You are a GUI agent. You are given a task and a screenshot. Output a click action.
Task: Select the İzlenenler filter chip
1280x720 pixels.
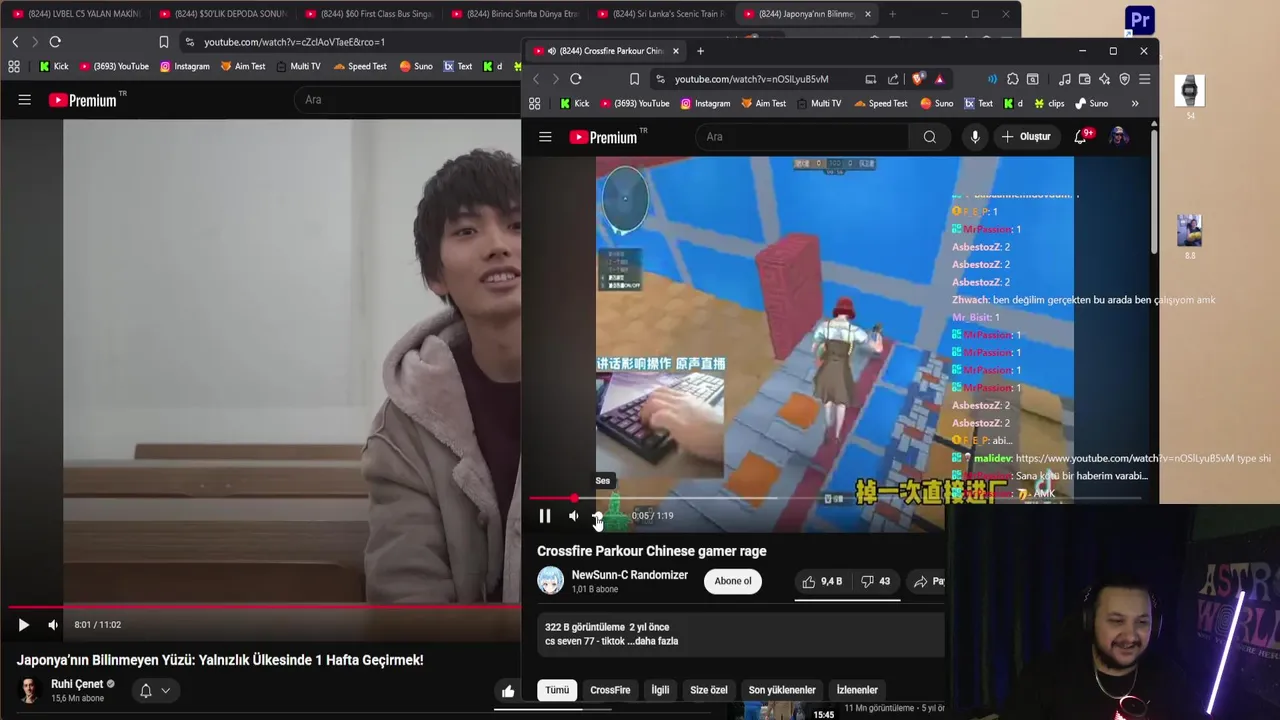857,690
